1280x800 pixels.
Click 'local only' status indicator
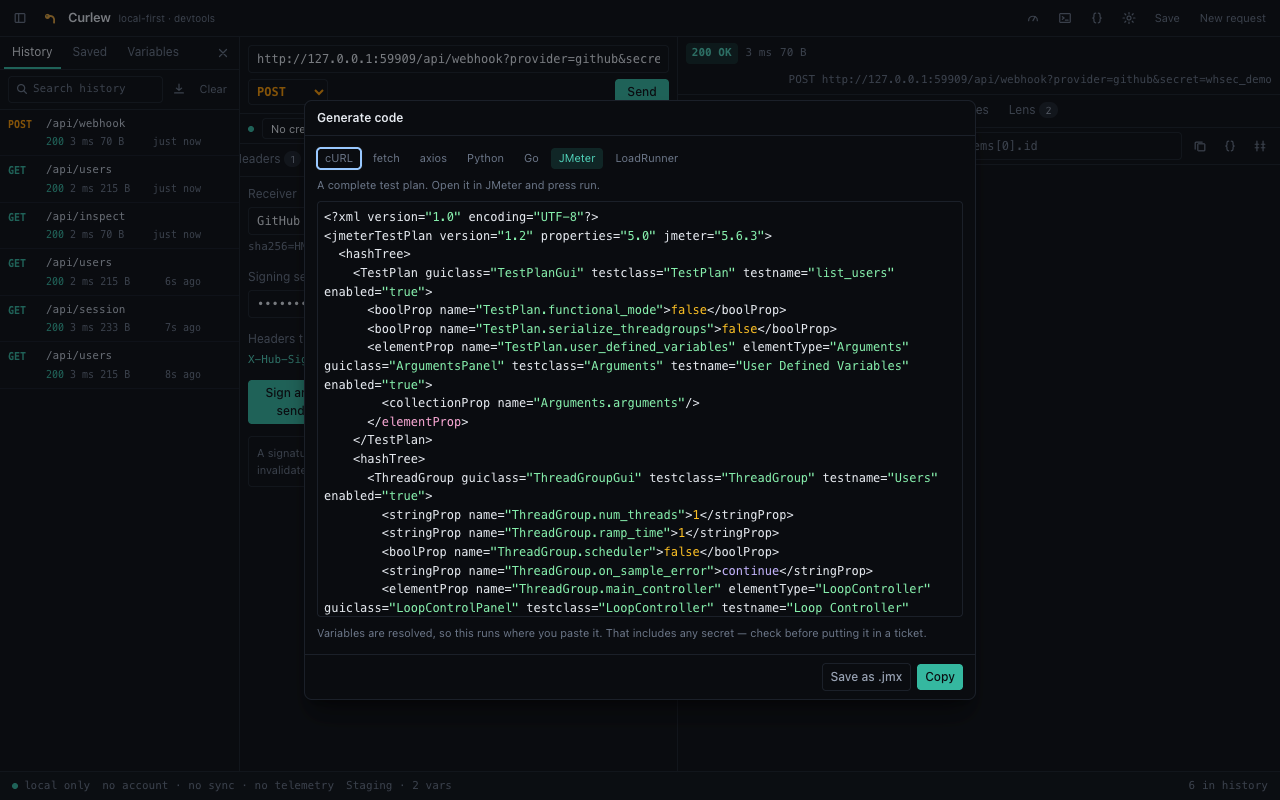(x=51, y=785)
